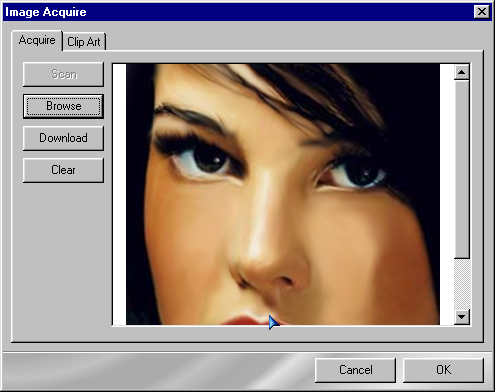Select the Acquire tab
Viewport: 495px width, 392px height.
[x=37, y=40]
